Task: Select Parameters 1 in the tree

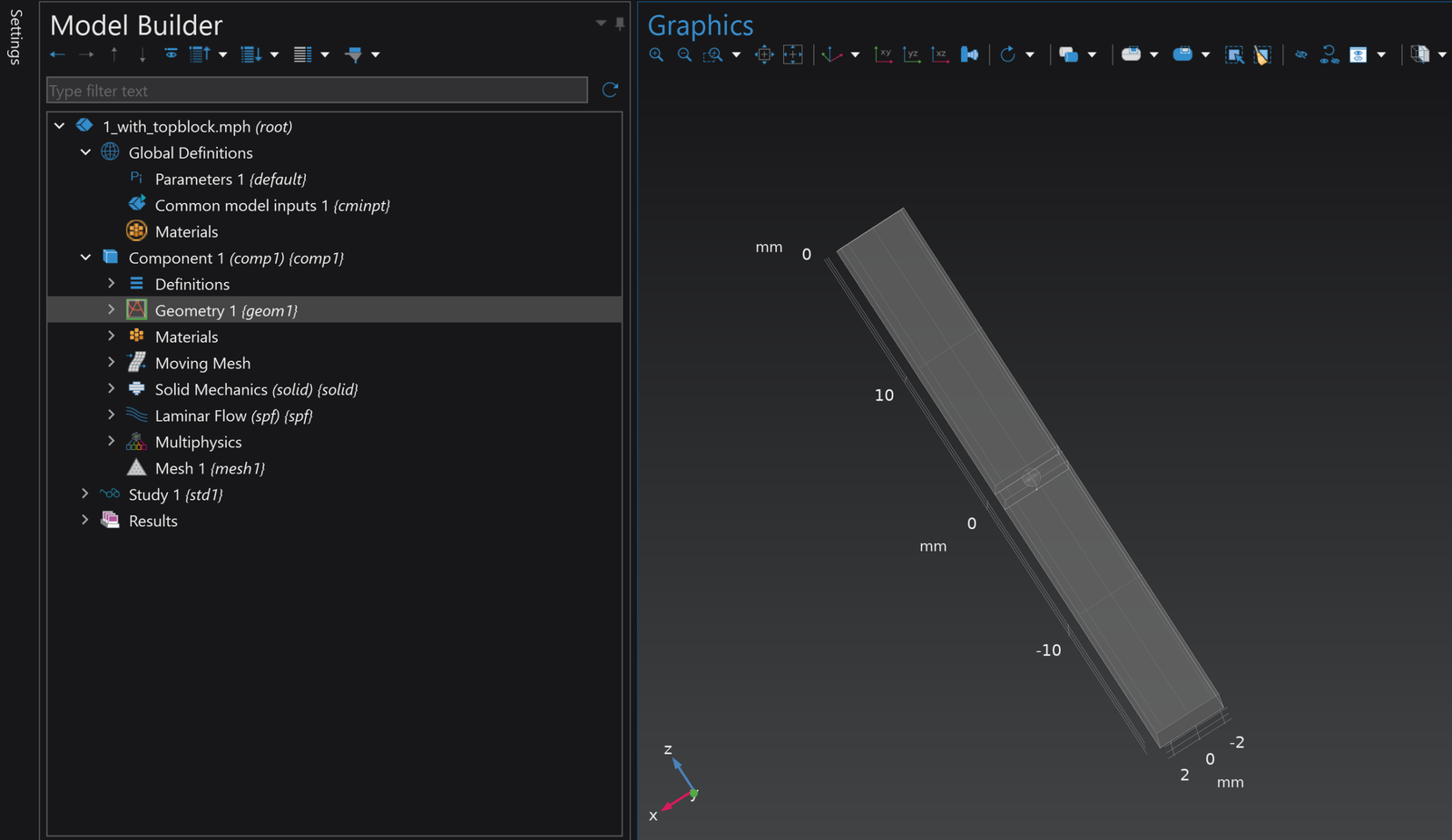Action: 230,179
